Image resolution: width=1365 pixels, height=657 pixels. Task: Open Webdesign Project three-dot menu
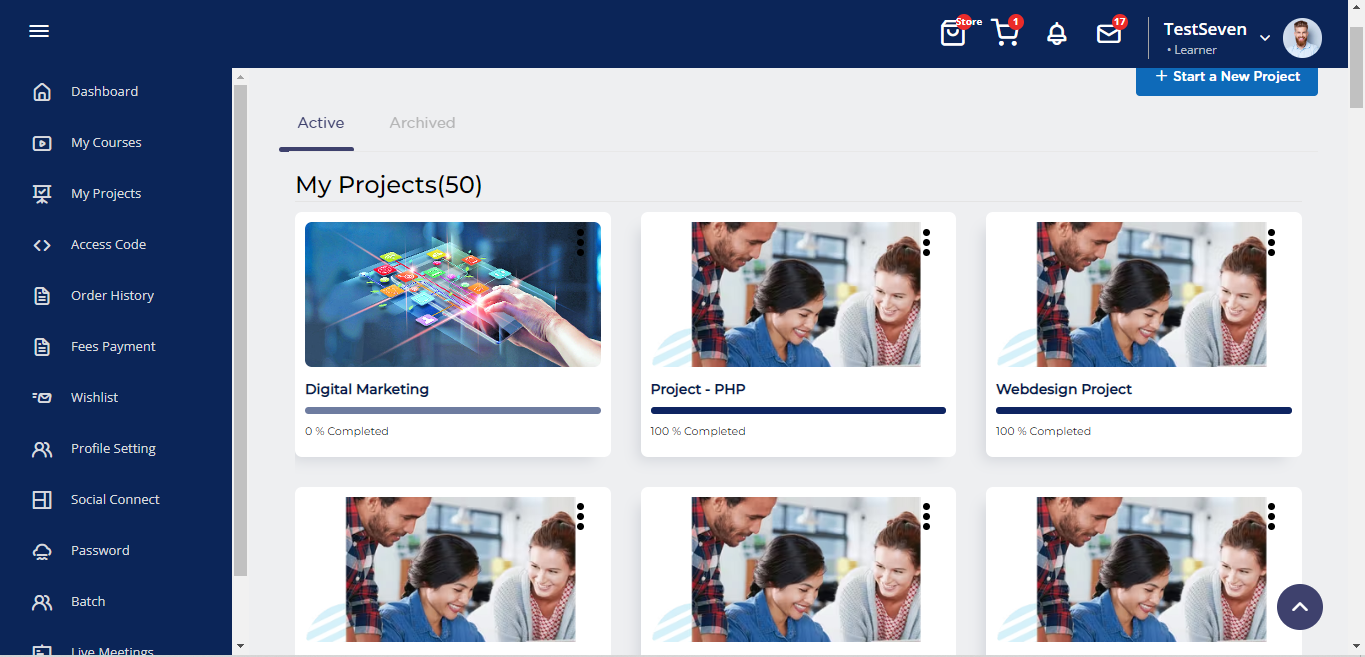point(1271,242)
